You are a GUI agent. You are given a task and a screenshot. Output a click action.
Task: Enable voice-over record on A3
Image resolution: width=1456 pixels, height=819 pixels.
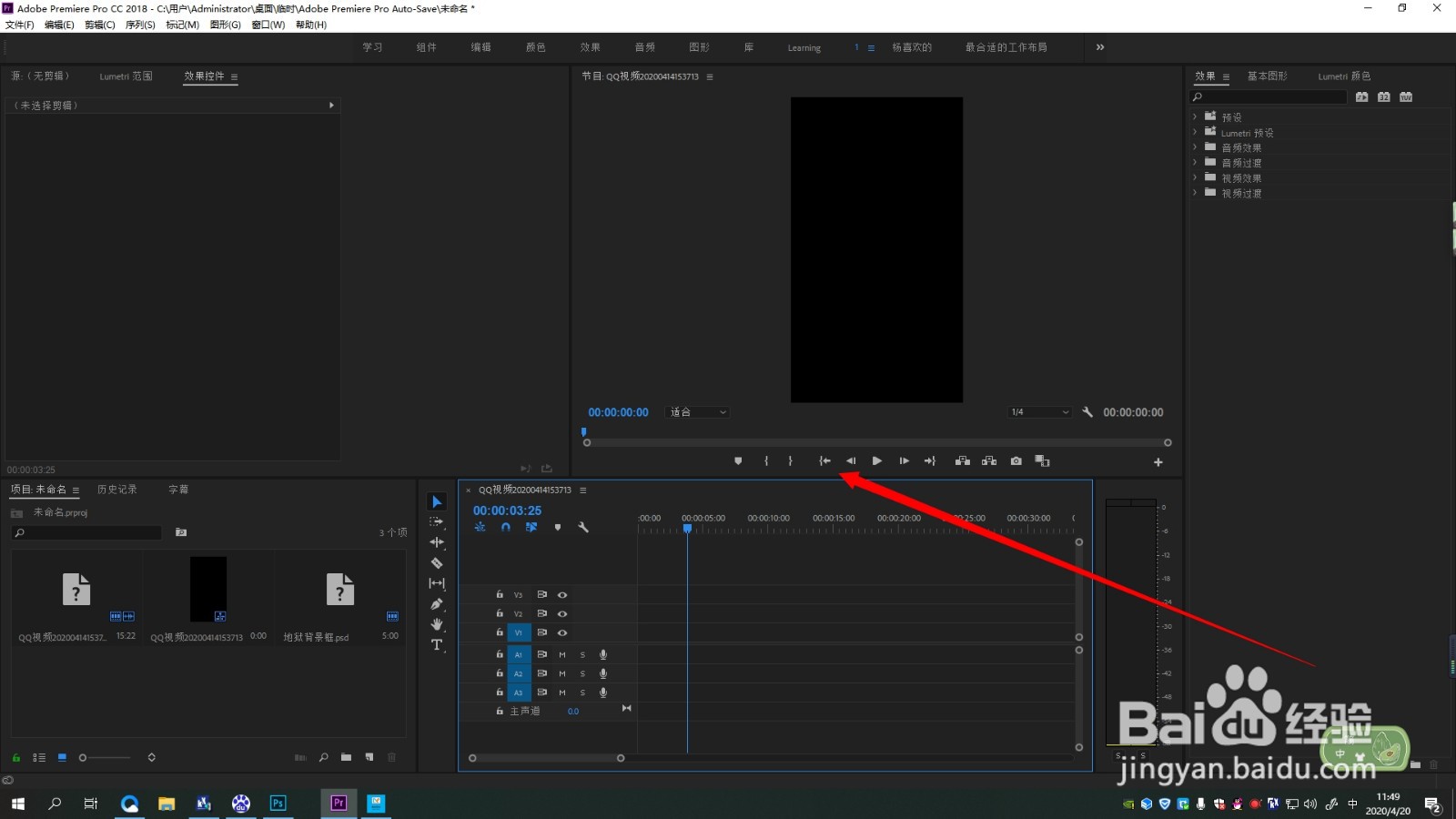[603, 693]
